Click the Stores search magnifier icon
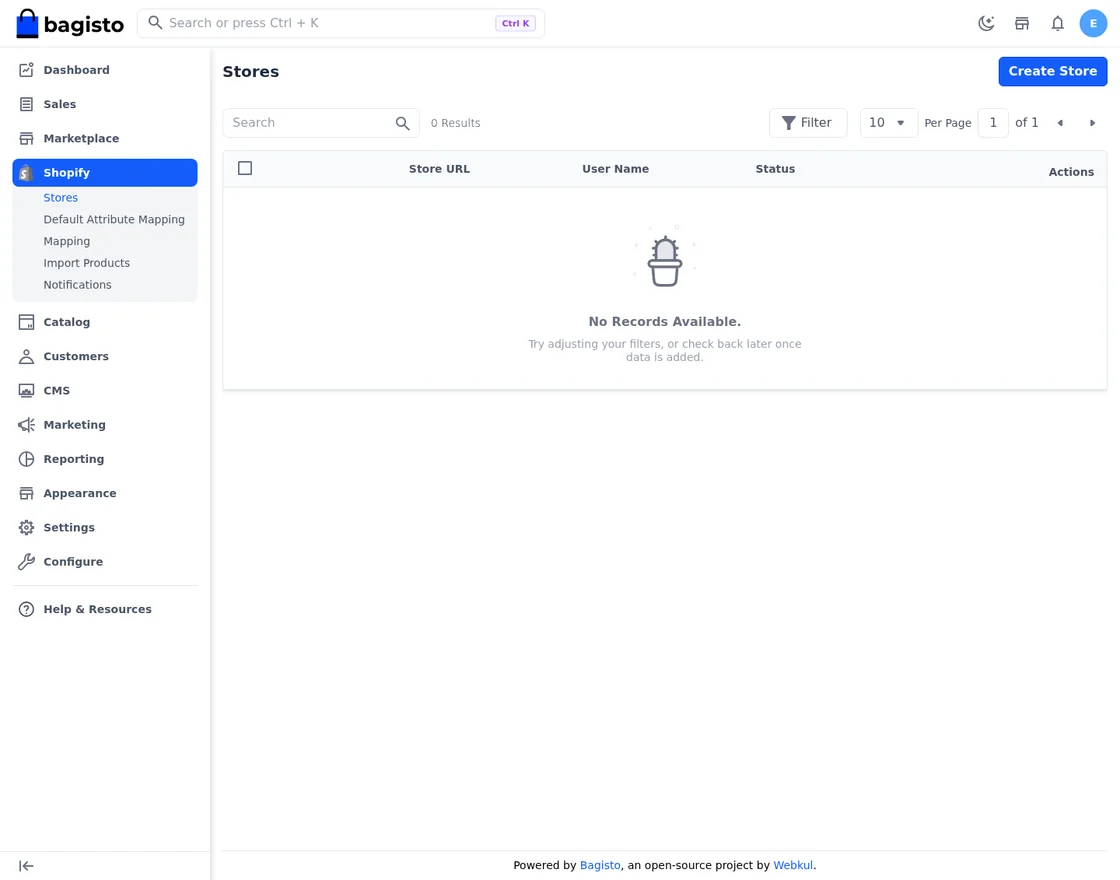Image resolution: width=1120 pixels, height=880 pixels. tap(403, 123)
